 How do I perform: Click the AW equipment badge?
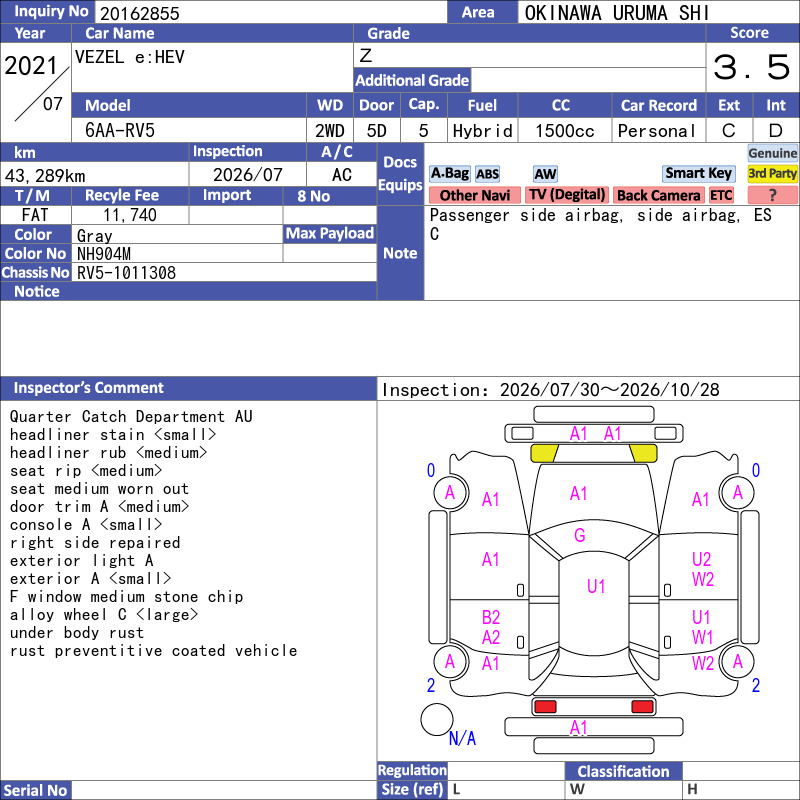545,174
